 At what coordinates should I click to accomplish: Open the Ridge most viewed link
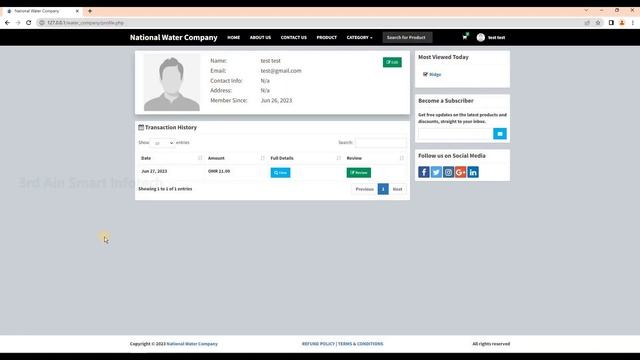[x=435, y=74]
